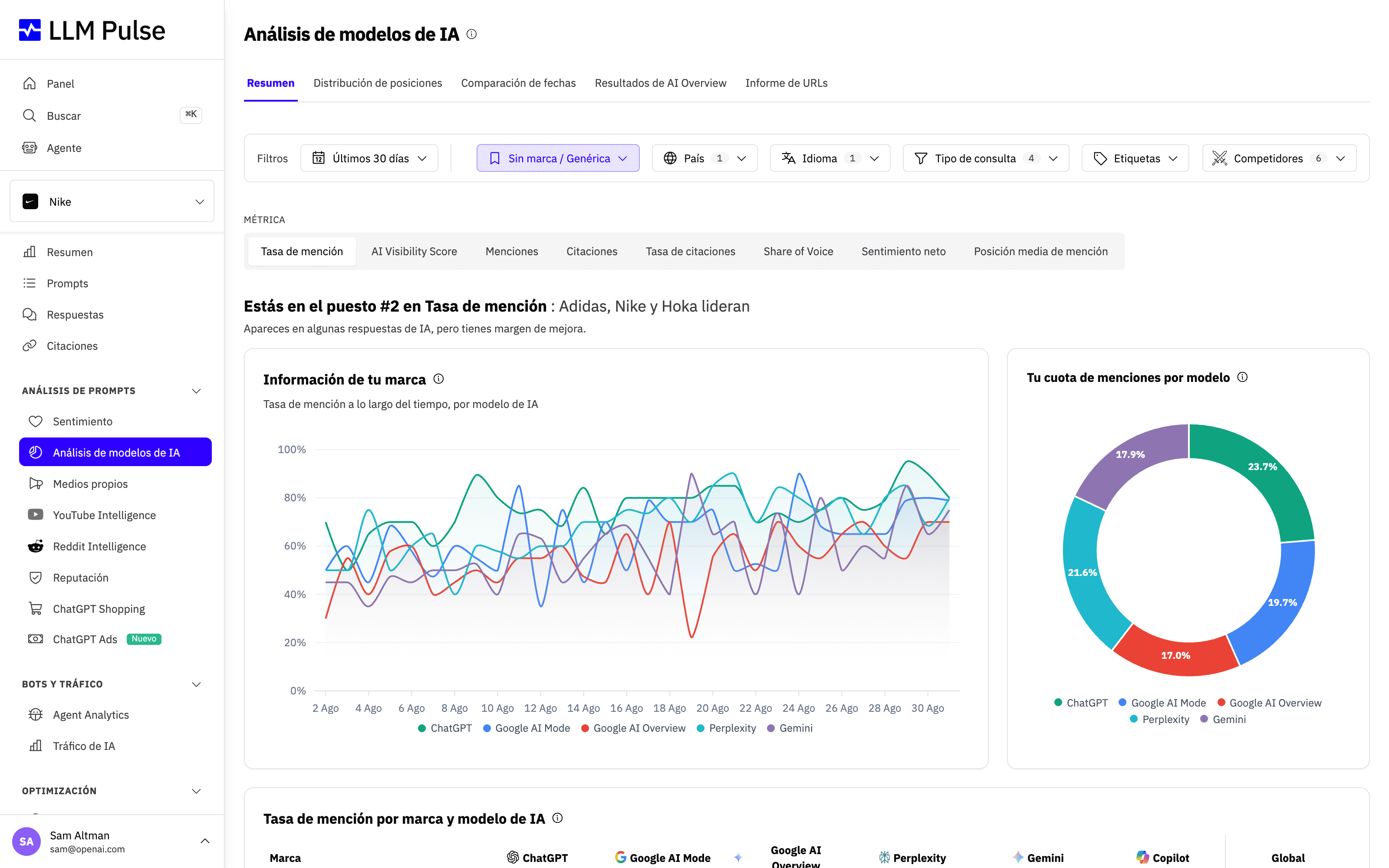Collapse the Análisis de prompts section
Viewport: 1389px width, 868px height.
click(x=196, y=391)
